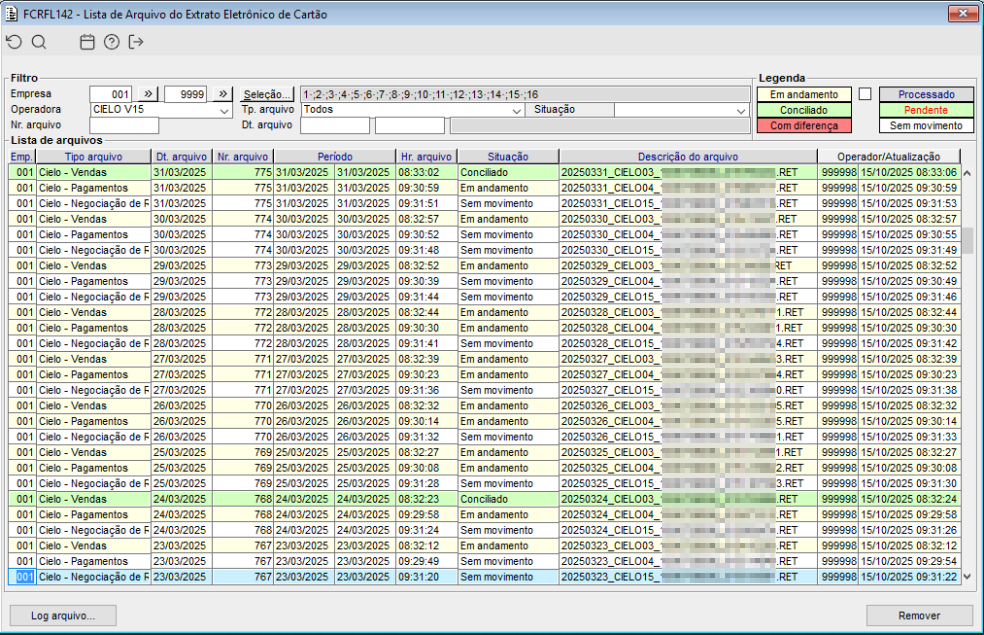Open the calendar icon in toolbar
984x635 pixels.
click(x=87, y=42)
